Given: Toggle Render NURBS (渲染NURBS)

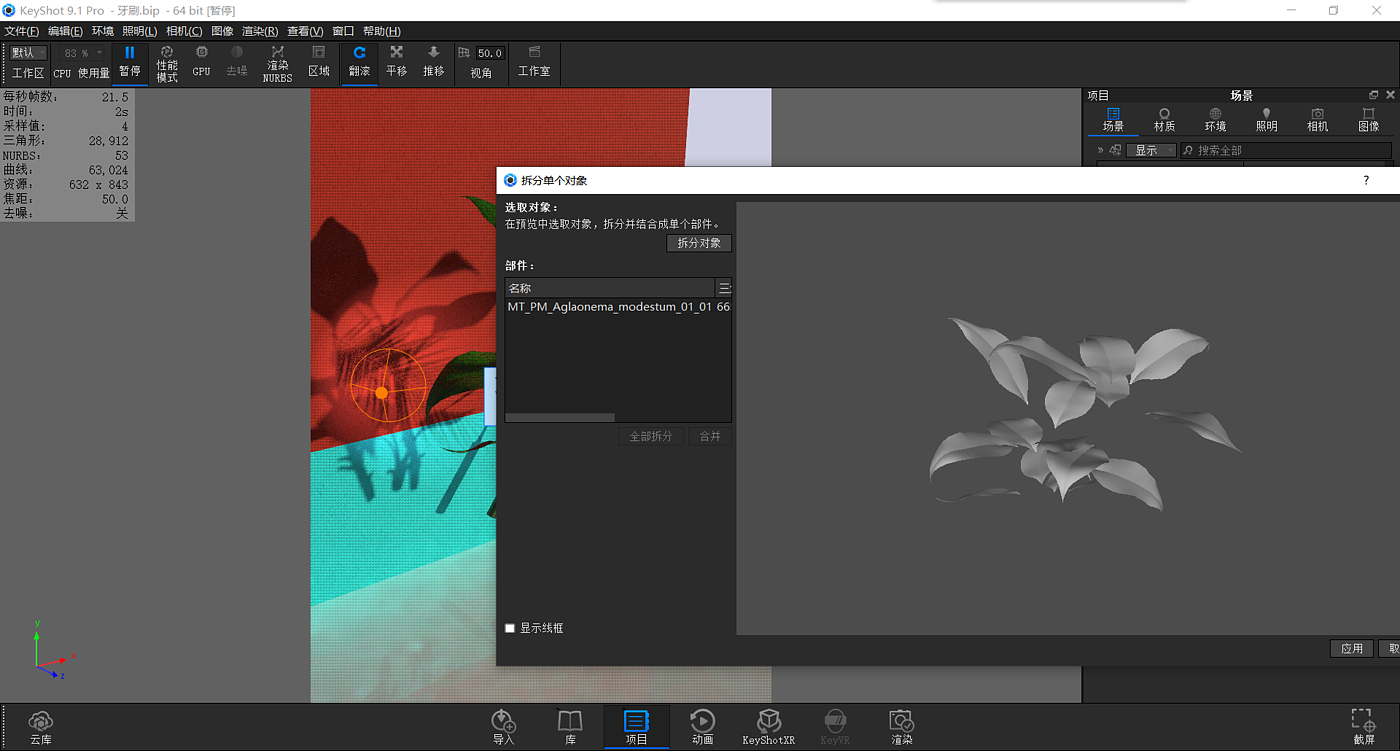Looking at the screenshot, I should (277, 63).
